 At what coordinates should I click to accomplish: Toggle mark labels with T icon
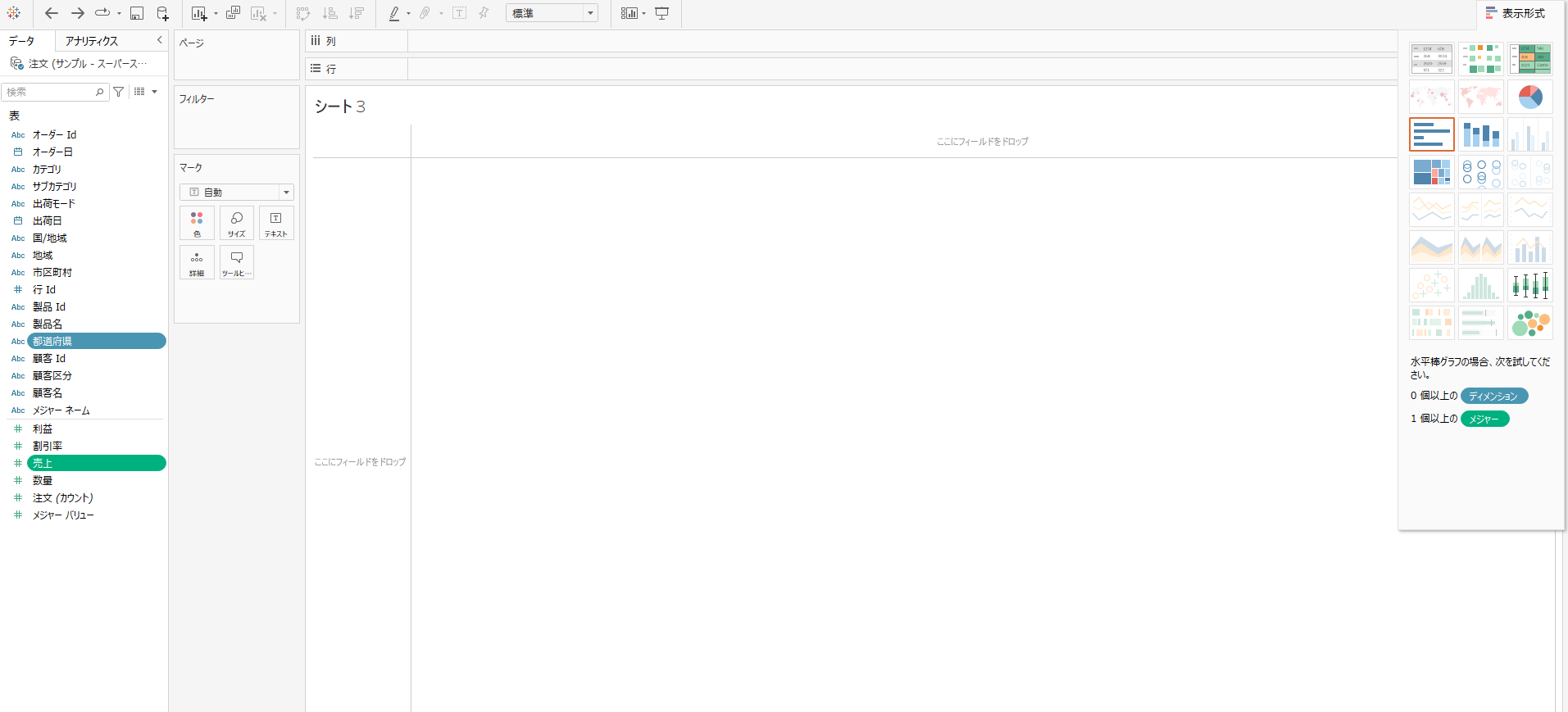[459, 13]
